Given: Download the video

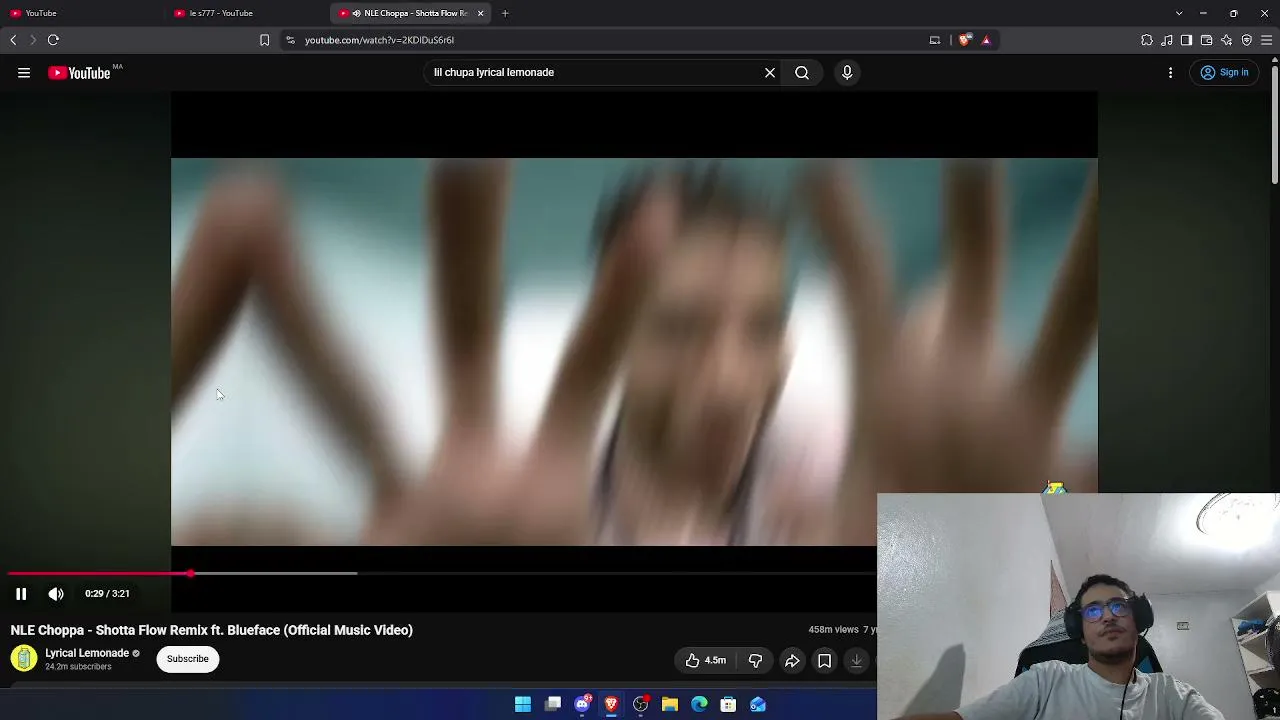Looking at the screenshot, I should click(x=856, y=660).
